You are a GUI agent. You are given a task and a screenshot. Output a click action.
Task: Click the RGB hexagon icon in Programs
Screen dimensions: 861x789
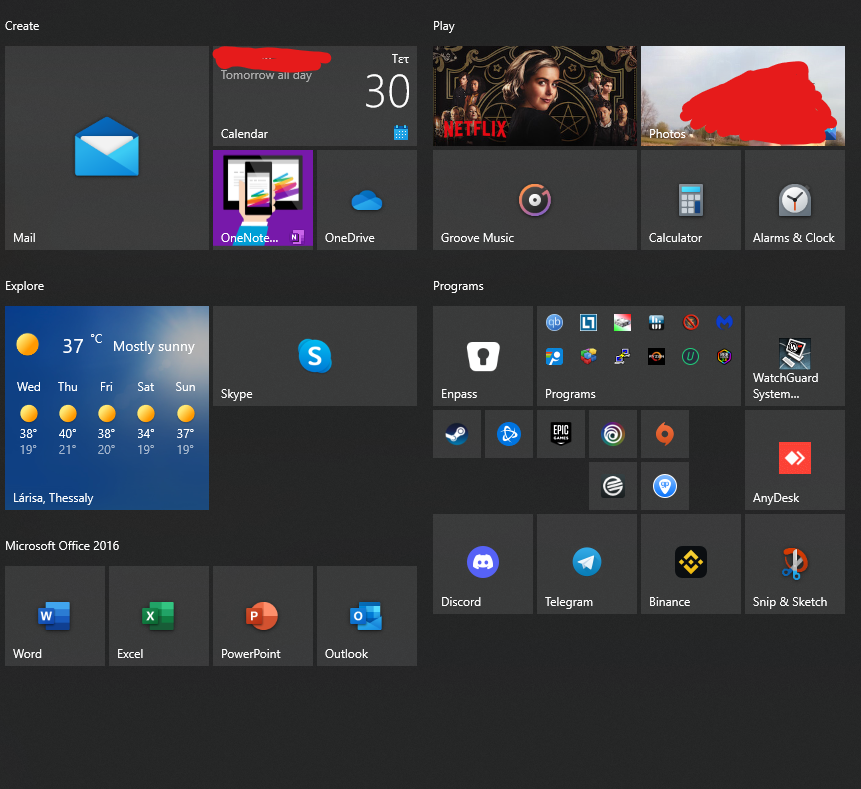pyautogui.click(x=724, y=356)
